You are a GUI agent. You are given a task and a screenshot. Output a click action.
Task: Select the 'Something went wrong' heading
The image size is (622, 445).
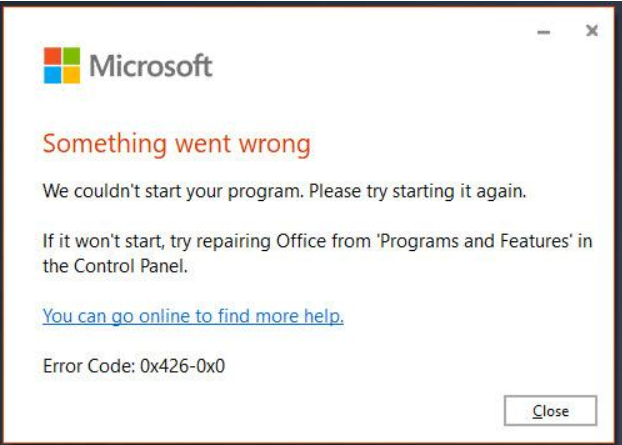click(177, 144)
